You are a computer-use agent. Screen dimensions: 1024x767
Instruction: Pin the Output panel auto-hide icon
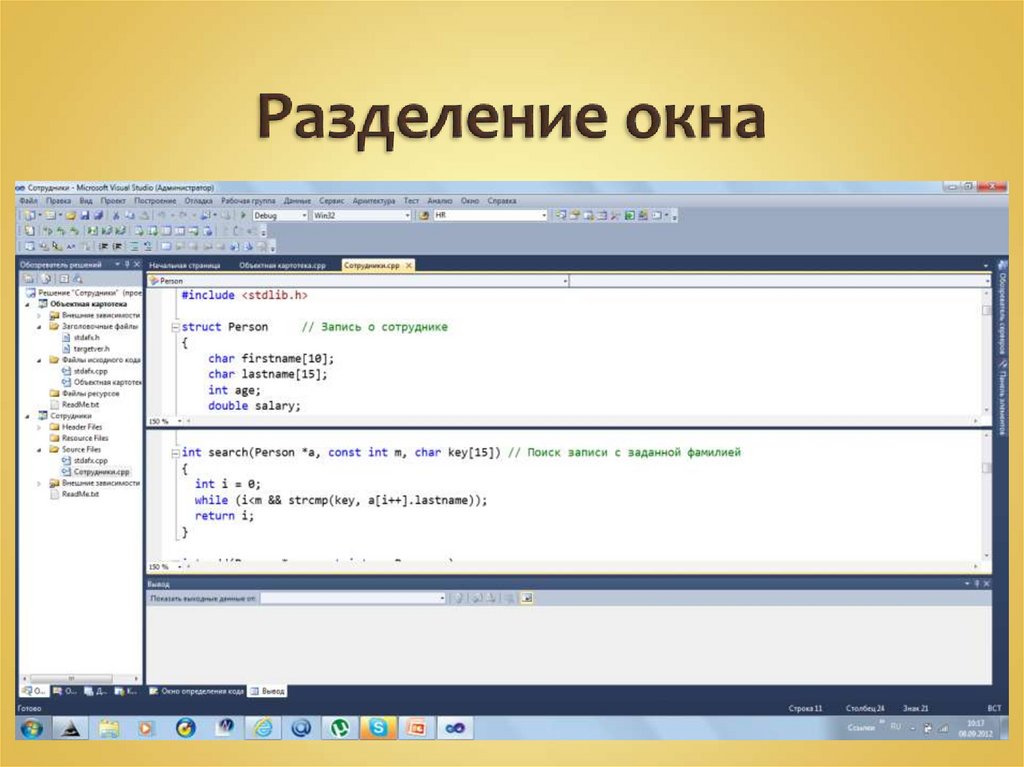pos(977,583)
